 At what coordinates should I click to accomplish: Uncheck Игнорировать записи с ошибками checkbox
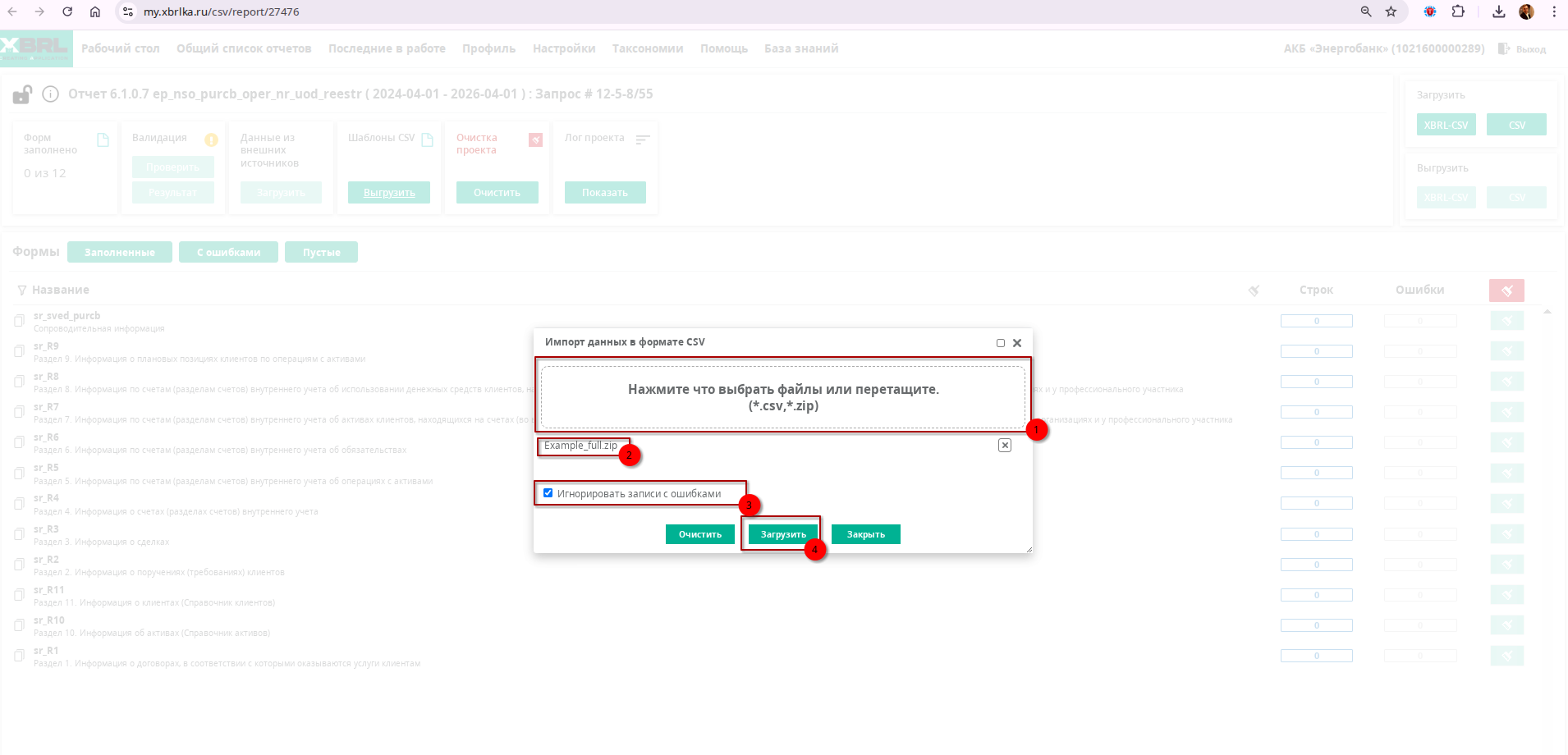point(548,493)
